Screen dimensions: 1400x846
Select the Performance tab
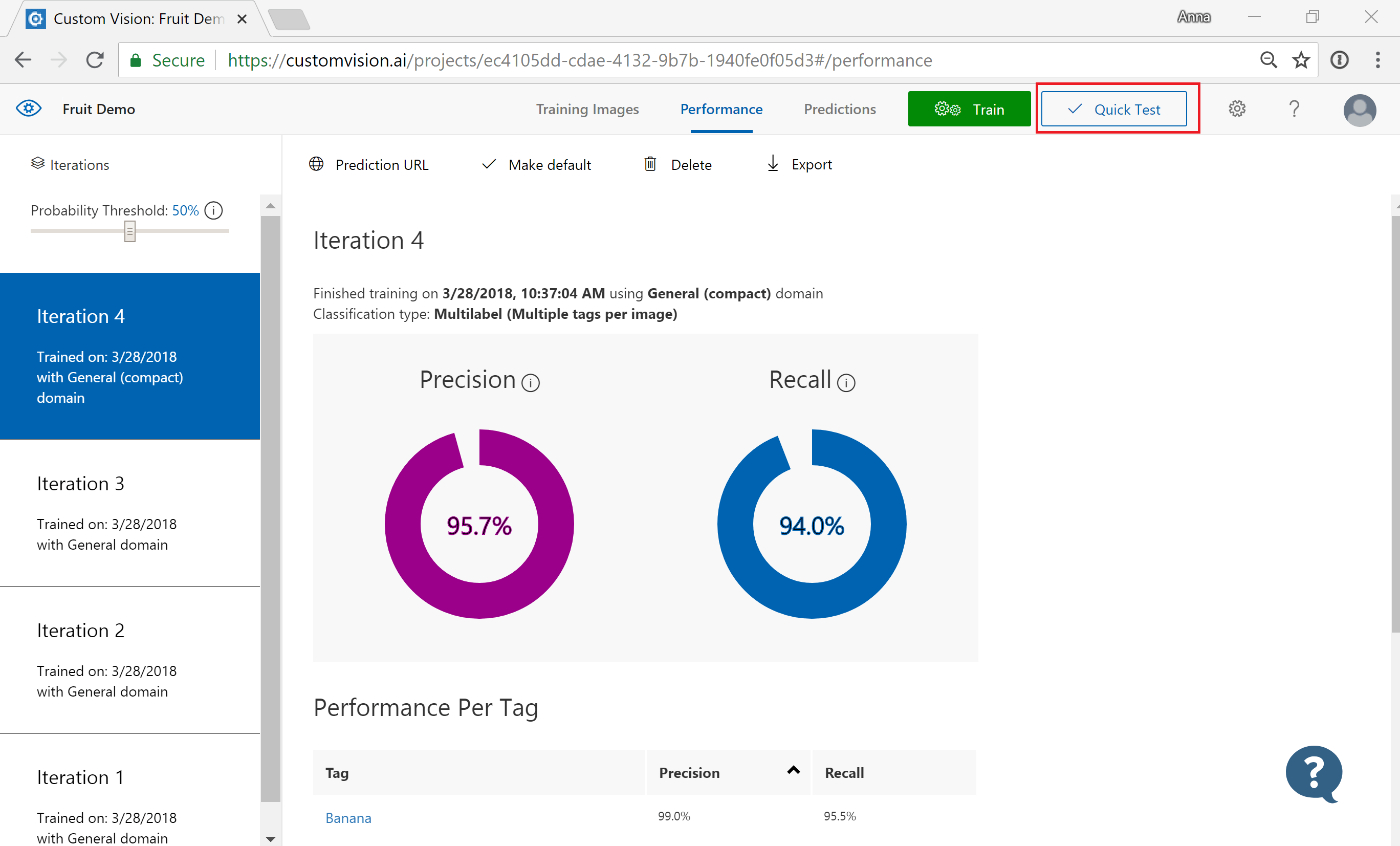721,109
